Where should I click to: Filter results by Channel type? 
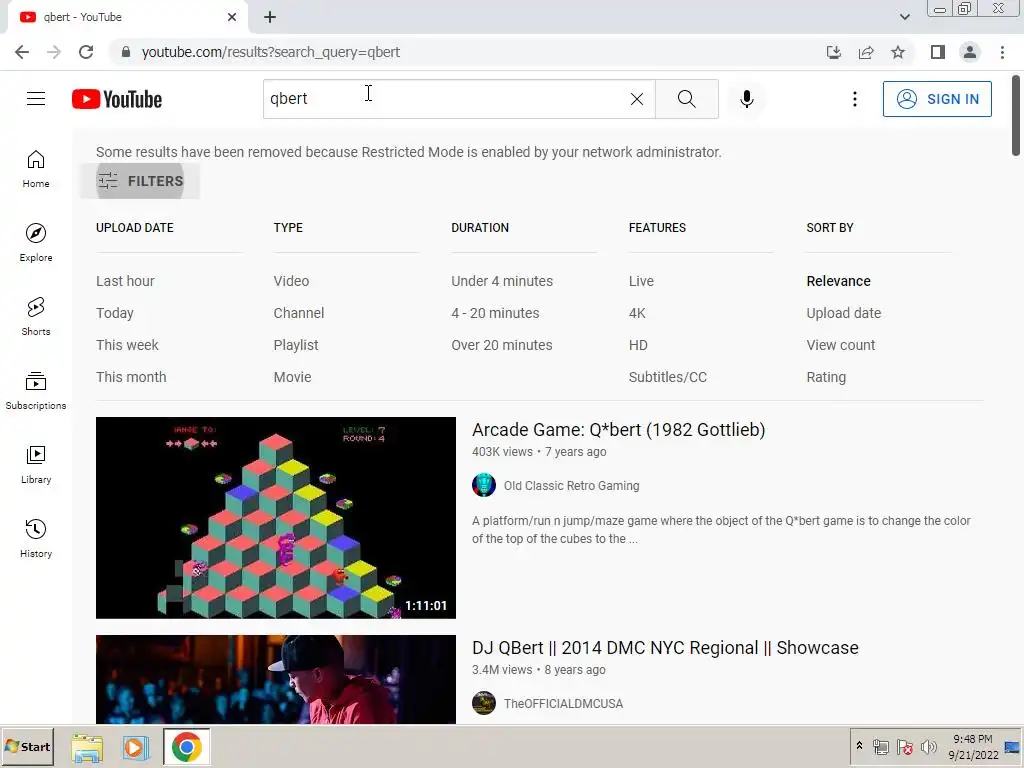299,313
